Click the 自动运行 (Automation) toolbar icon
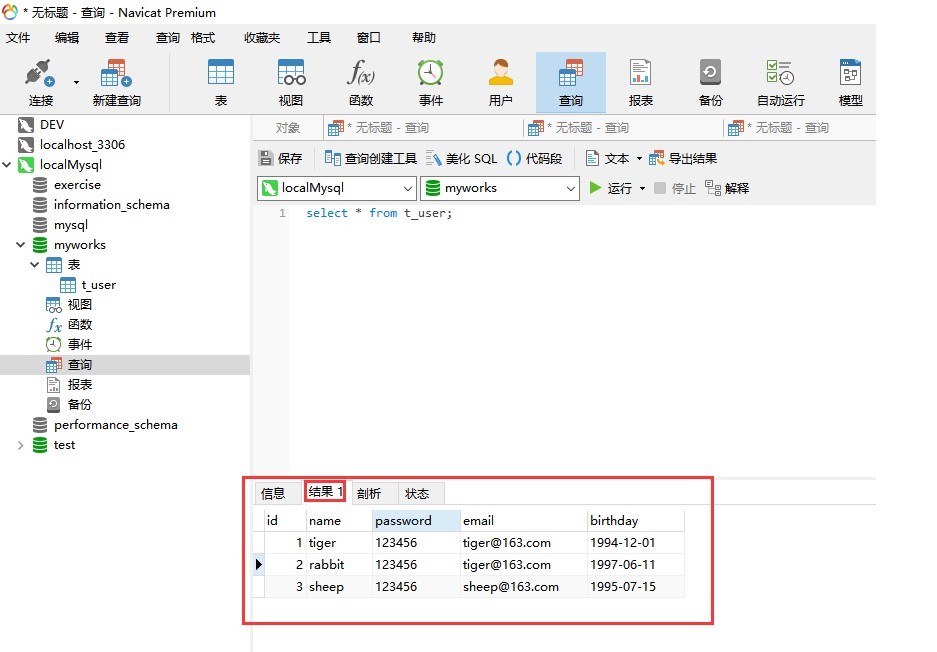Viewport: 937px width, 652px height. 780,82
